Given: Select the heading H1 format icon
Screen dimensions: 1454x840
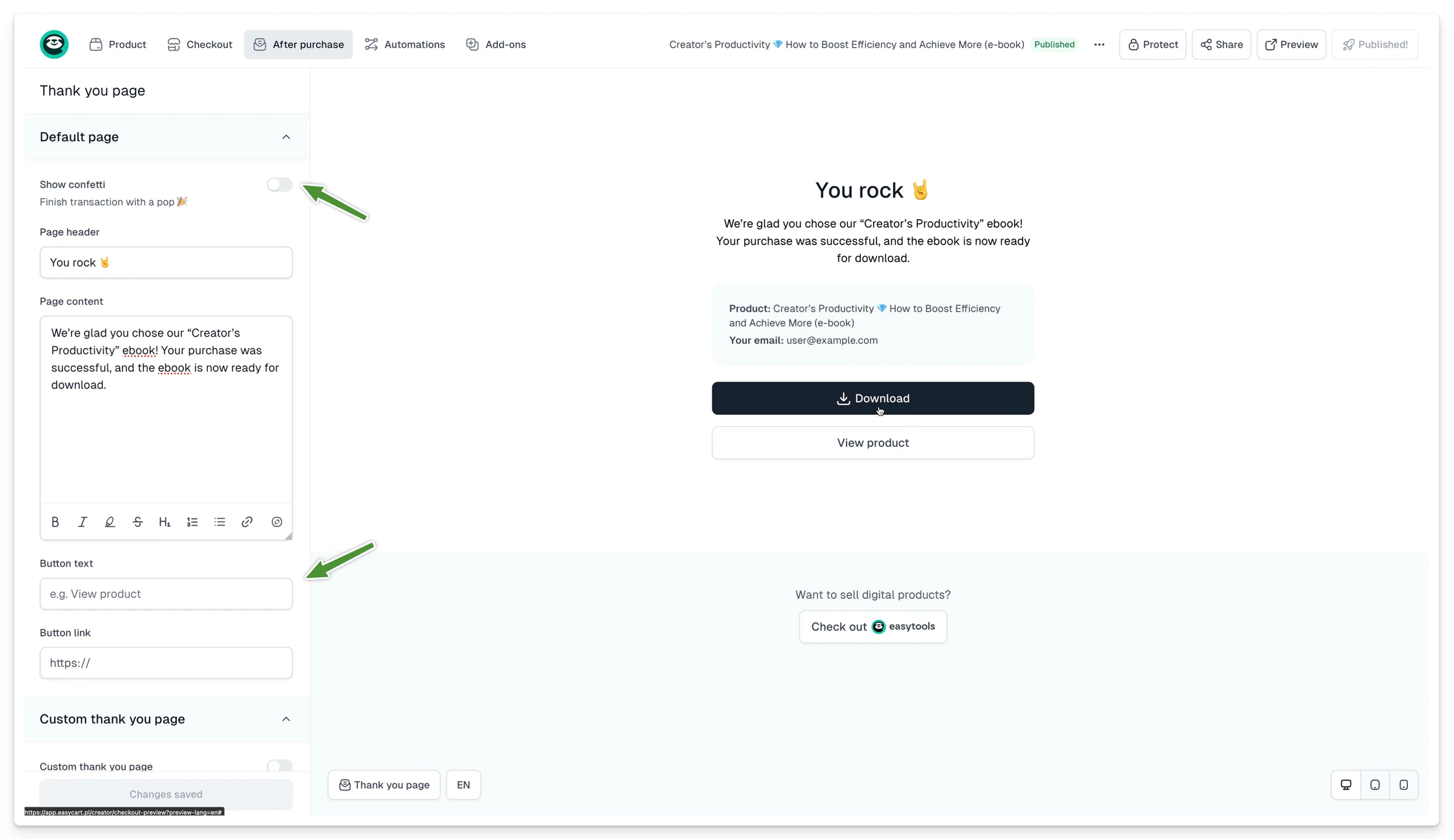Looking at the screenshot, I should pos(165,522).
